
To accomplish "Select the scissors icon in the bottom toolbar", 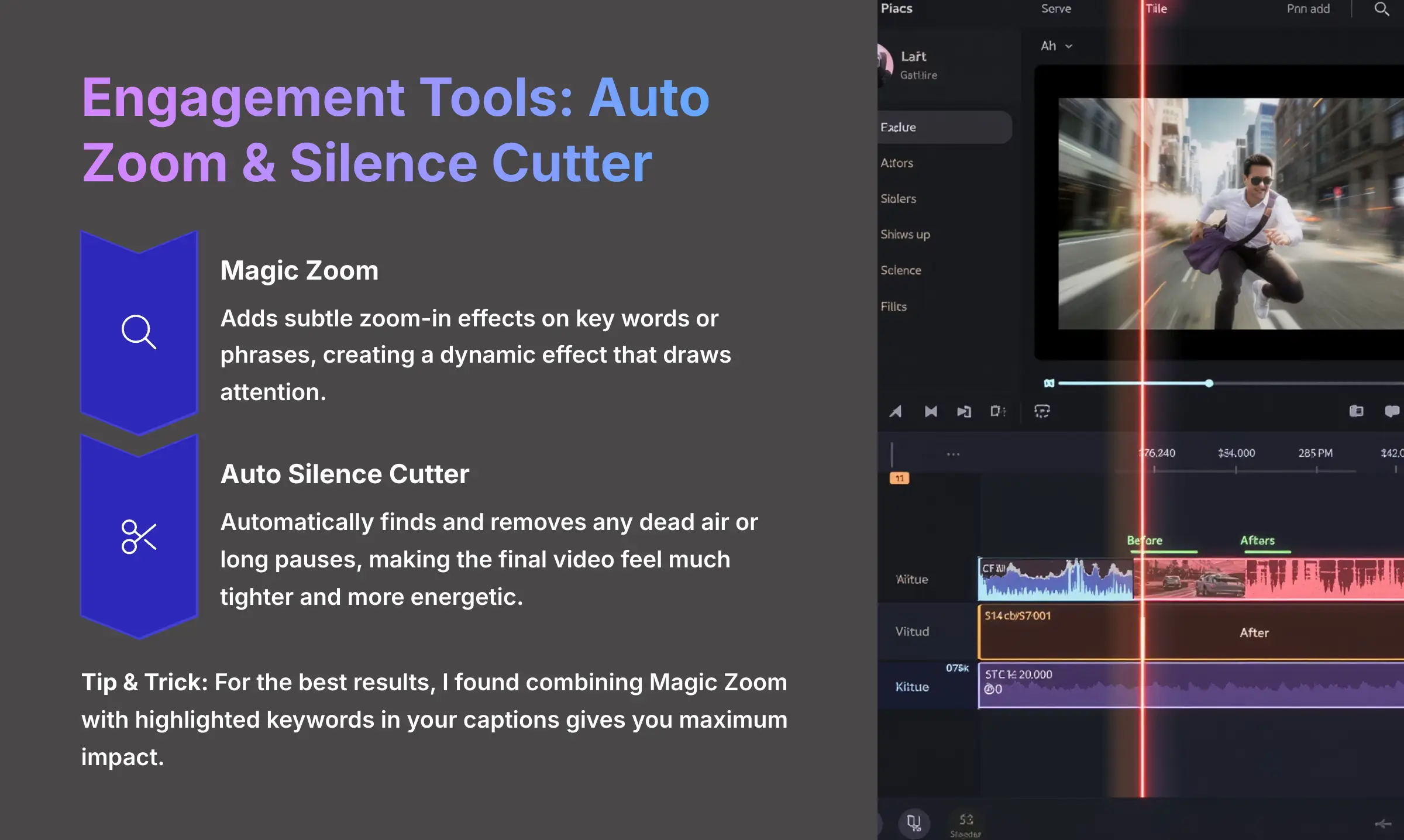I will point(914,822).
